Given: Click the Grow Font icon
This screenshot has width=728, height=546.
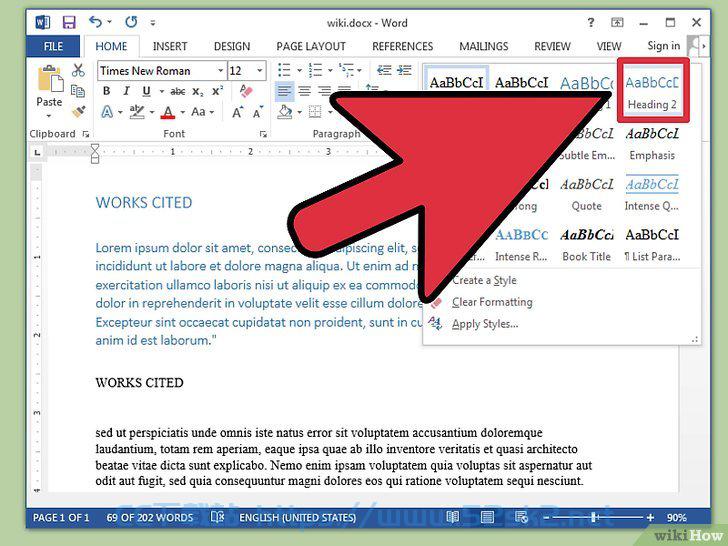Looking at the screenshot, I should pyautogui.click(x=237, y=112).
